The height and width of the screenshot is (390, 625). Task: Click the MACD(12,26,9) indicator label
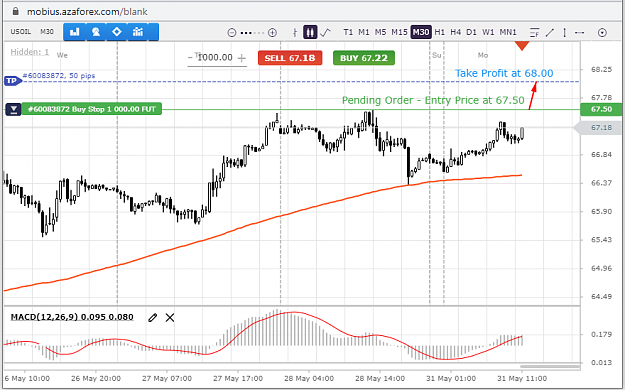[72, 317]
